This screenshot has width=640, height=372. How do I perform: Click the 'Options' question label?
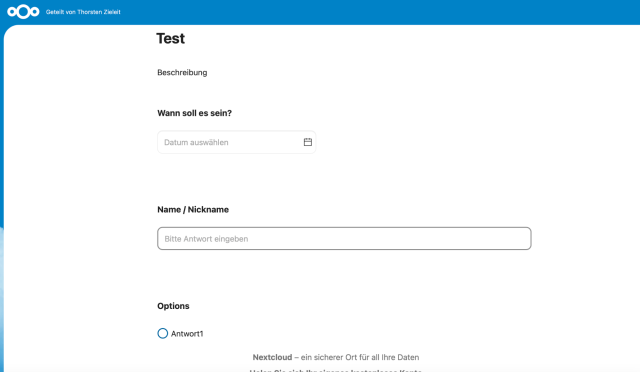click(173, 306)
